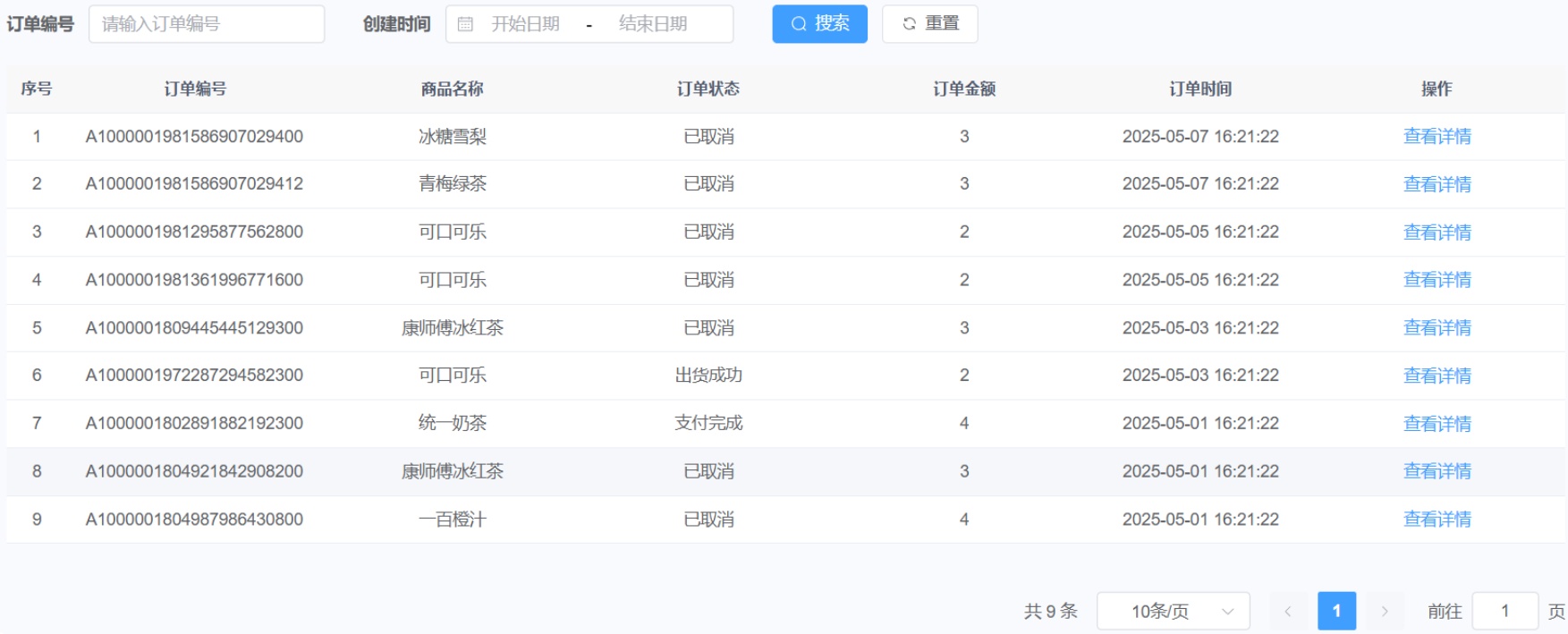
Task: Click the 订单时间 column header
Action: pyautogui.click(x=1200, y=89)
